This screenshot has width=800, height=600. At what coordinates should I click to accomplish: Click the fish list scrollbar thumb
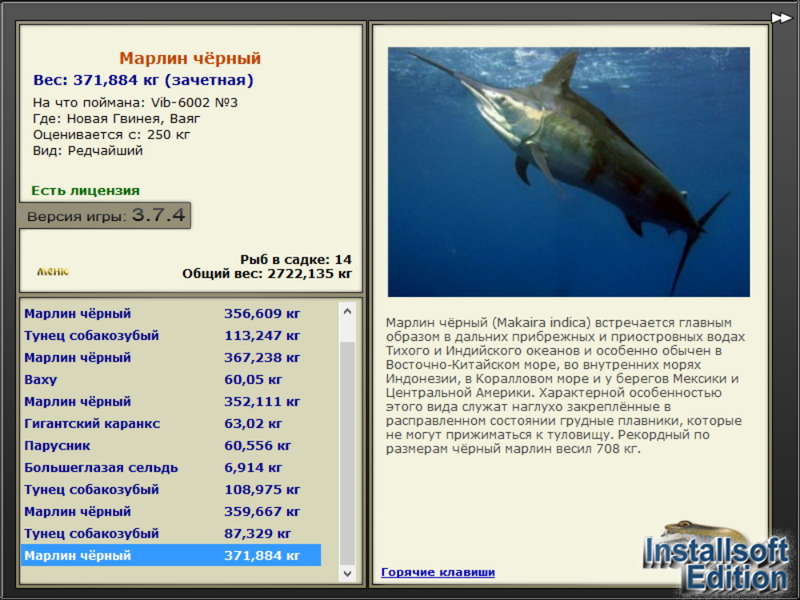click(347, 453)
